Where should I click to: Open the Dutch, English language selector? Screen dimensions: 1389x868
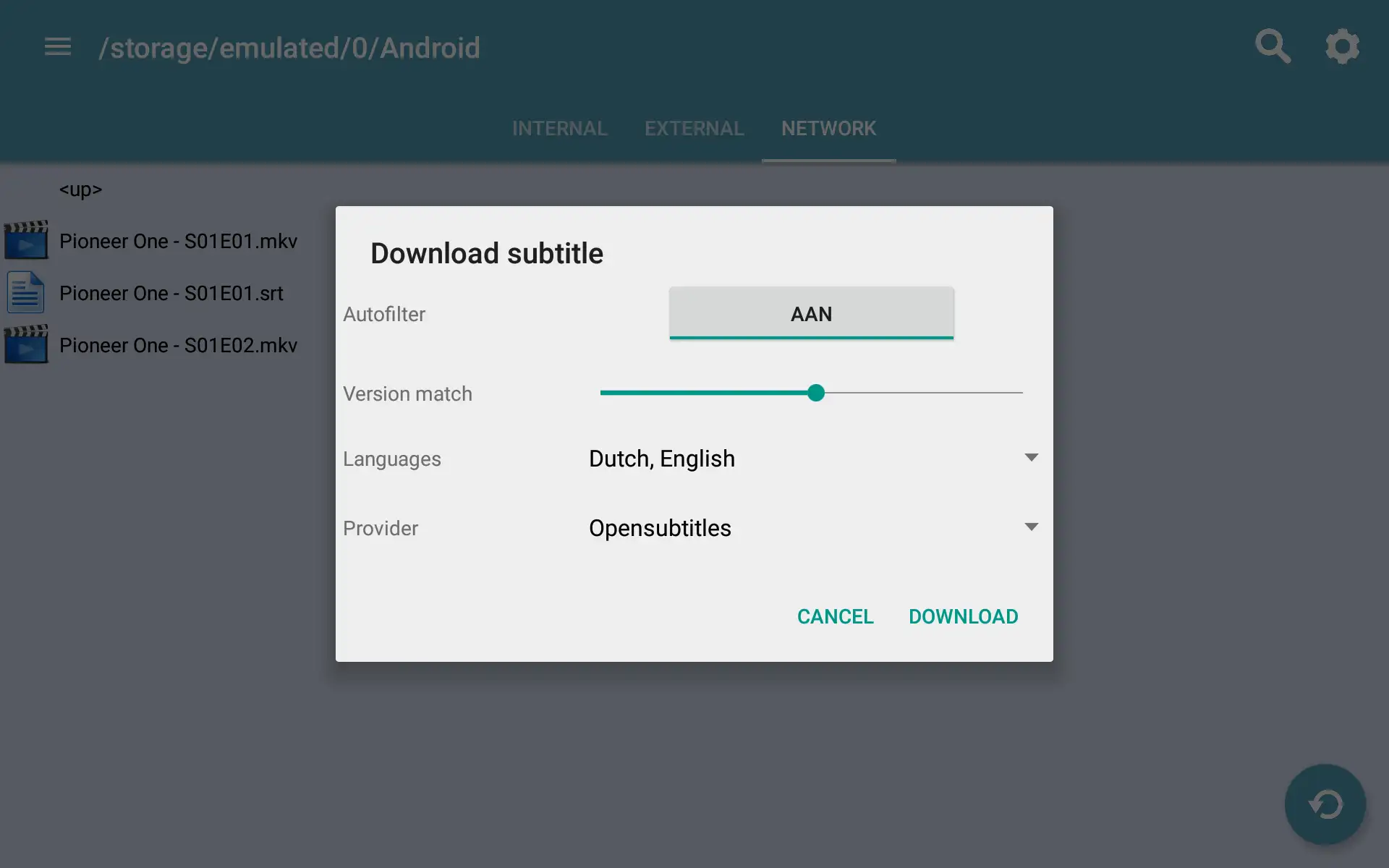[x=814, y=459]
